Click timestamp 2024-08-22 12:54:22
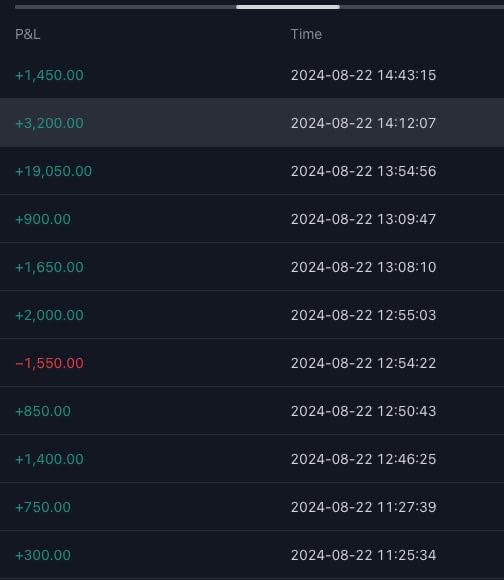Image resolution: width=504 pixels, height=580 pixels. pos(363,363)
